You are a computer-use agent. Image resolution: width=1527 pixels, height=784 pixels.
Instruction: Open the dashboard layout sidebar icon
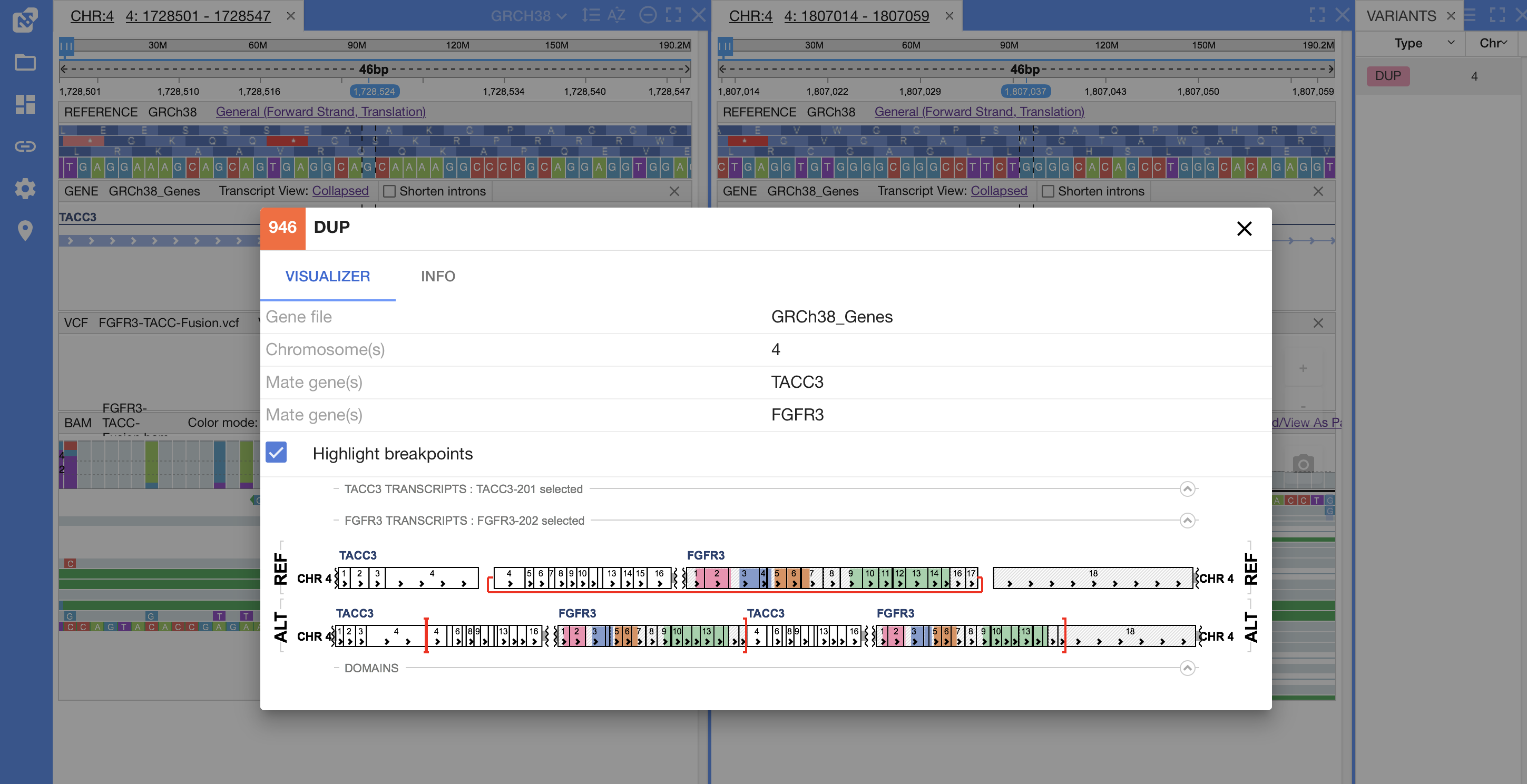click(x=25, y=104)
